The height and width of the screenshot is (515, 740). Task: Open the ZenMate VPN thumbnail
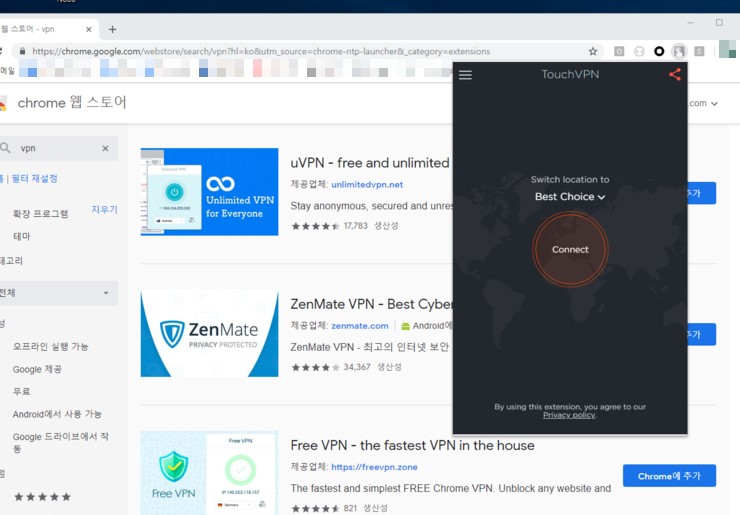pyautogui.click(x=210, y=333)
